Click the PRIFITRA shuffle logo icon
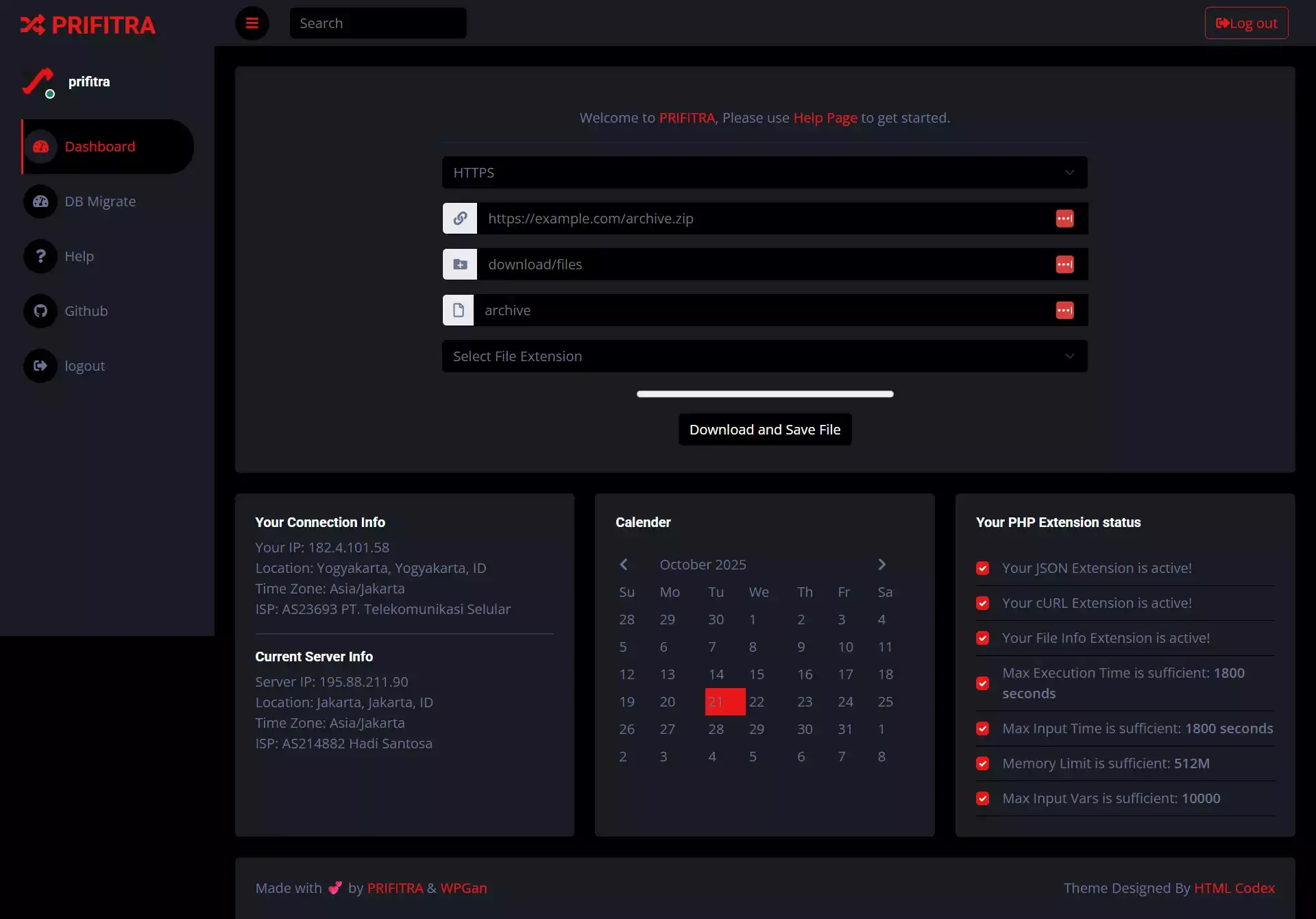Viewport: 1316px width, 919px height. (x=32, y=25)
